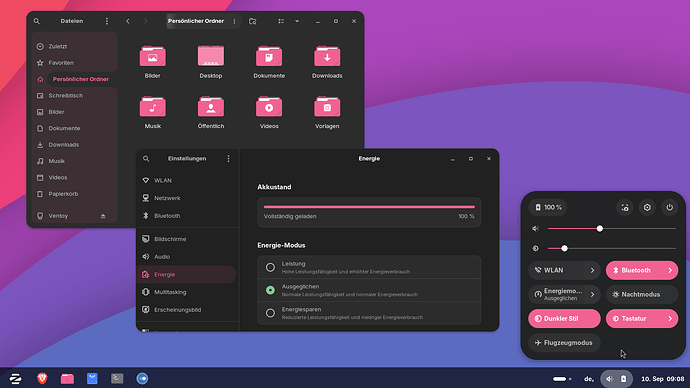Switch to list view in Dateien
The image size is (690, 388).
pyautogui.click(x=281, y=21)
